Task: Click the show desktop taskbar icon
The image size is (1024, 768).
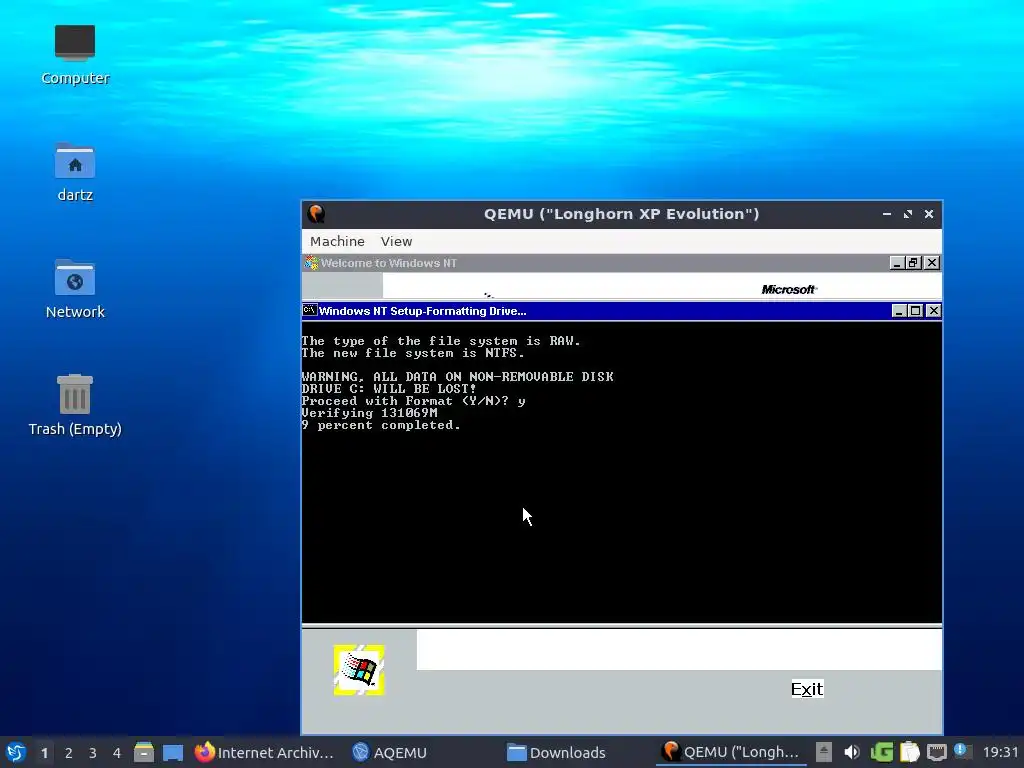Action: tap(173, 753)
